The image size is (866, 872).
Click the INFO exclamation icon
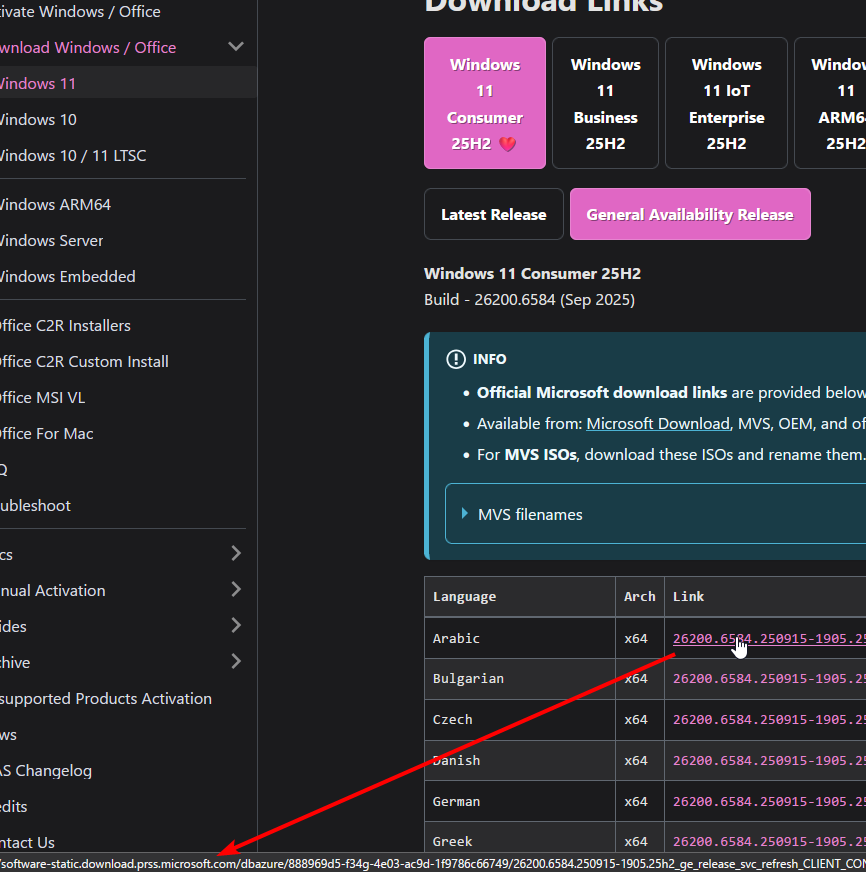coord(456,359)
